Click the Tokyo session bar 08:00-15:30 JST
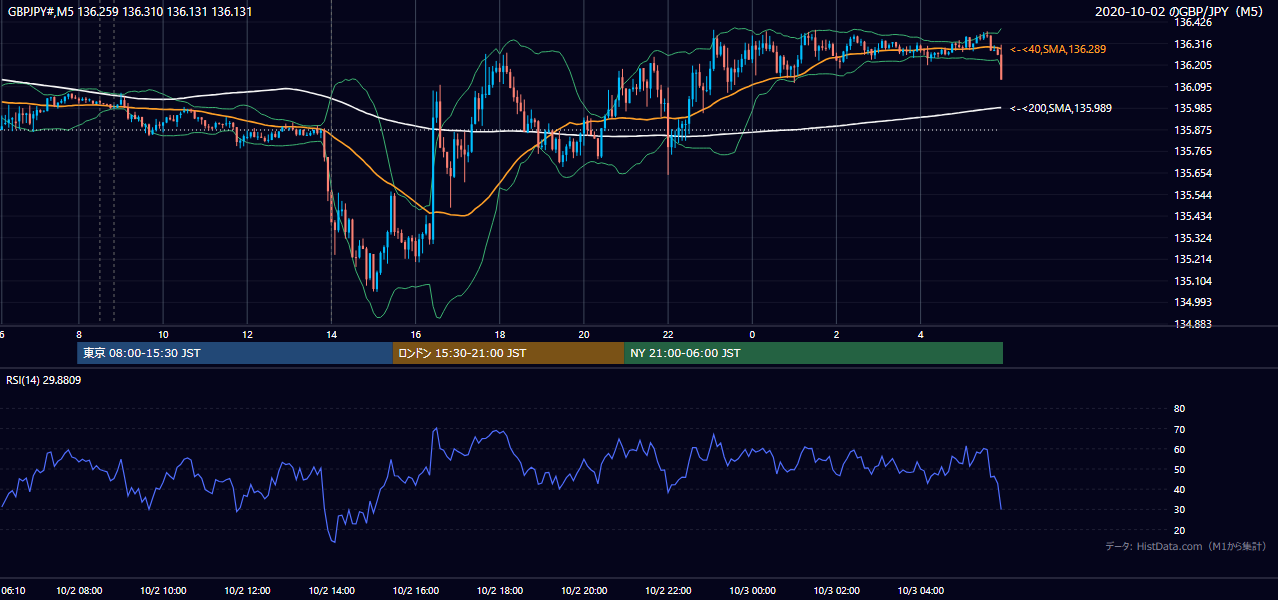The image size is (1278, 600). point(235,353)
